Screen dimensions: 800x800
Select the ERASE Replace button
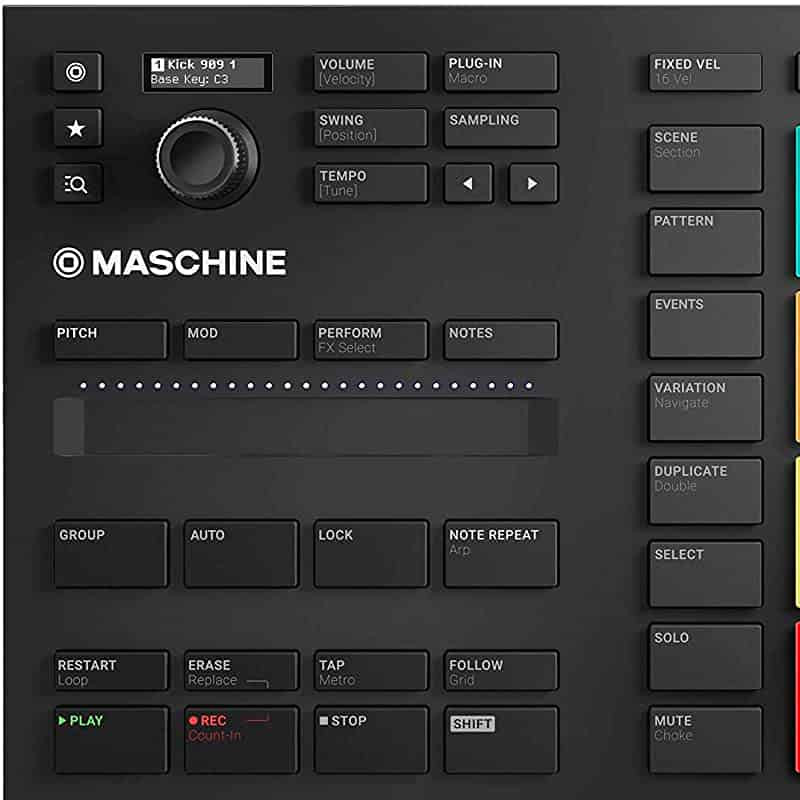point(241,670)
